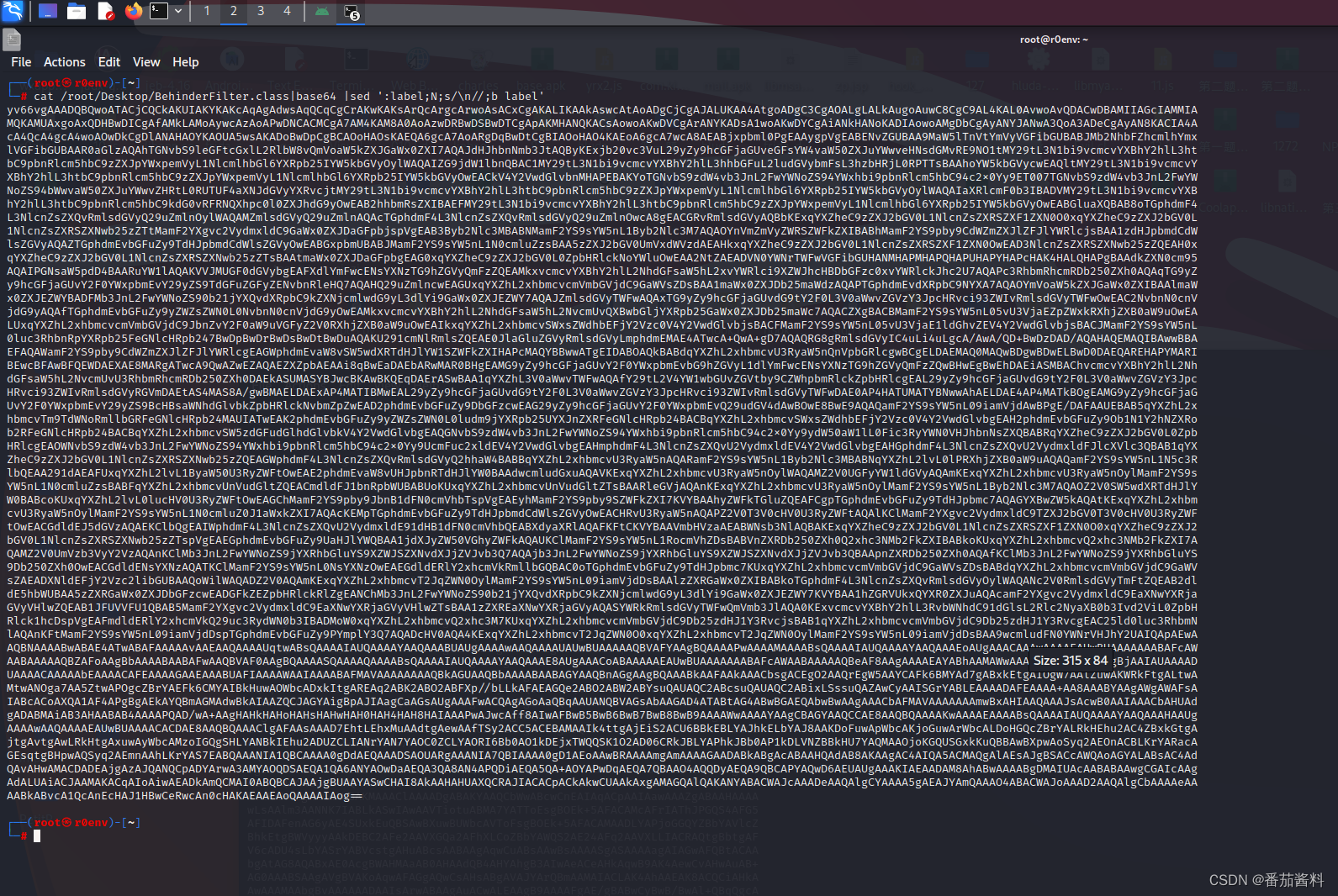This screenshot has width=1338, height=896.
Task: Switch to workspace 1
Action: point(207,11)
